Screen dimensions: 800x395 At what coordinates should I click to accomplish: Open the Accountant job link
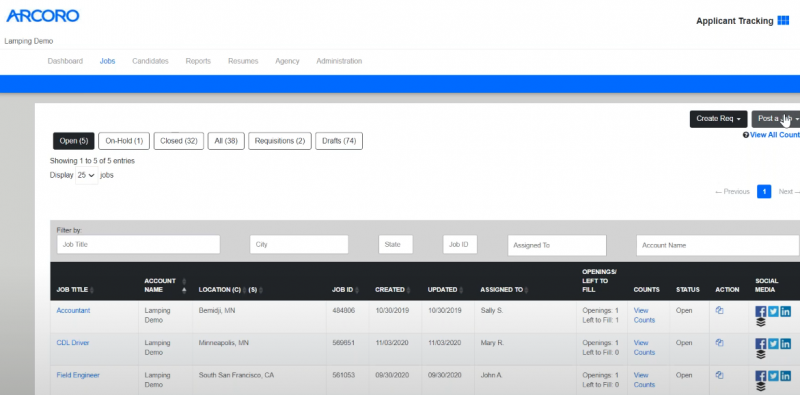pos(73,310)
